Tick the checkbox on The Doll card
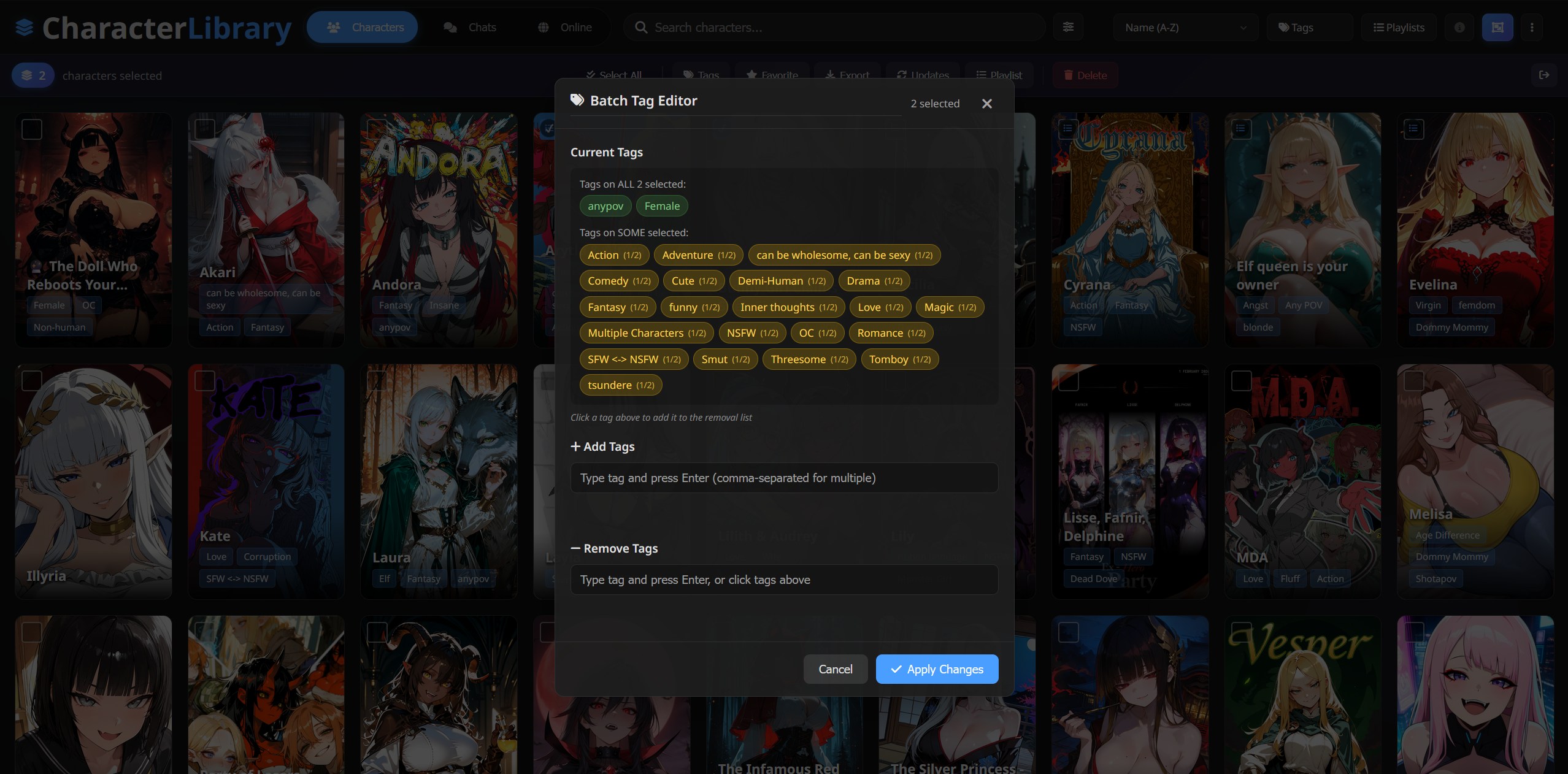This screenshot has height=774, width=1568. [32, 129]
